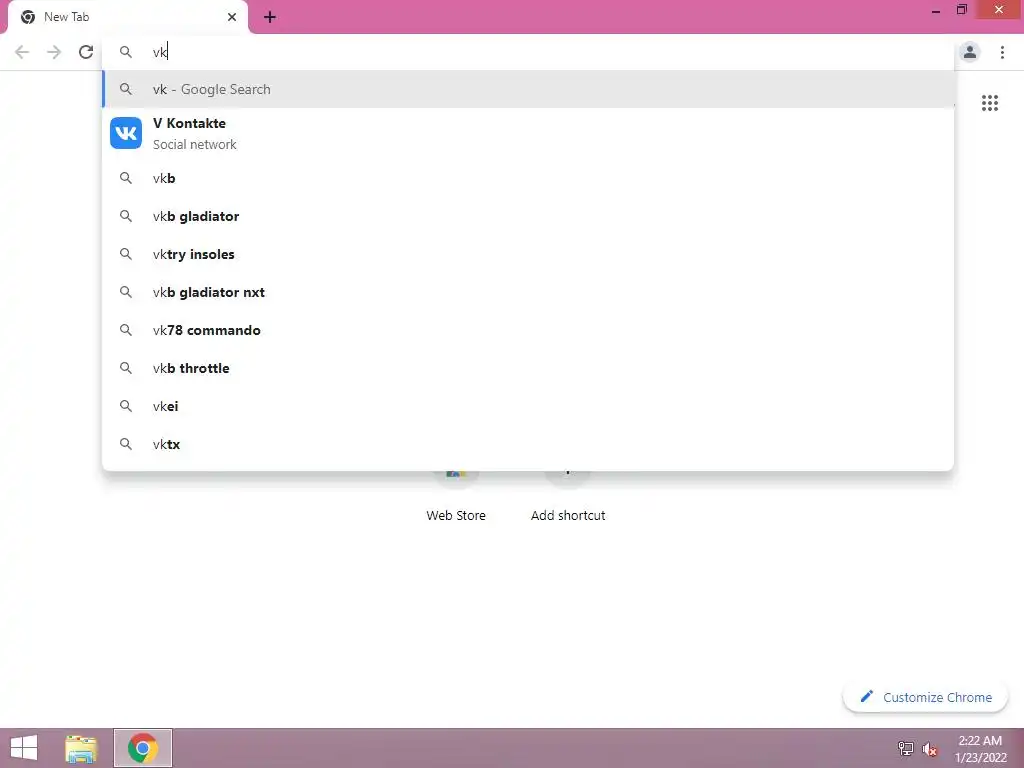Click the address bar containing vk
1024x768 pixels.
(x=528, y=52)
